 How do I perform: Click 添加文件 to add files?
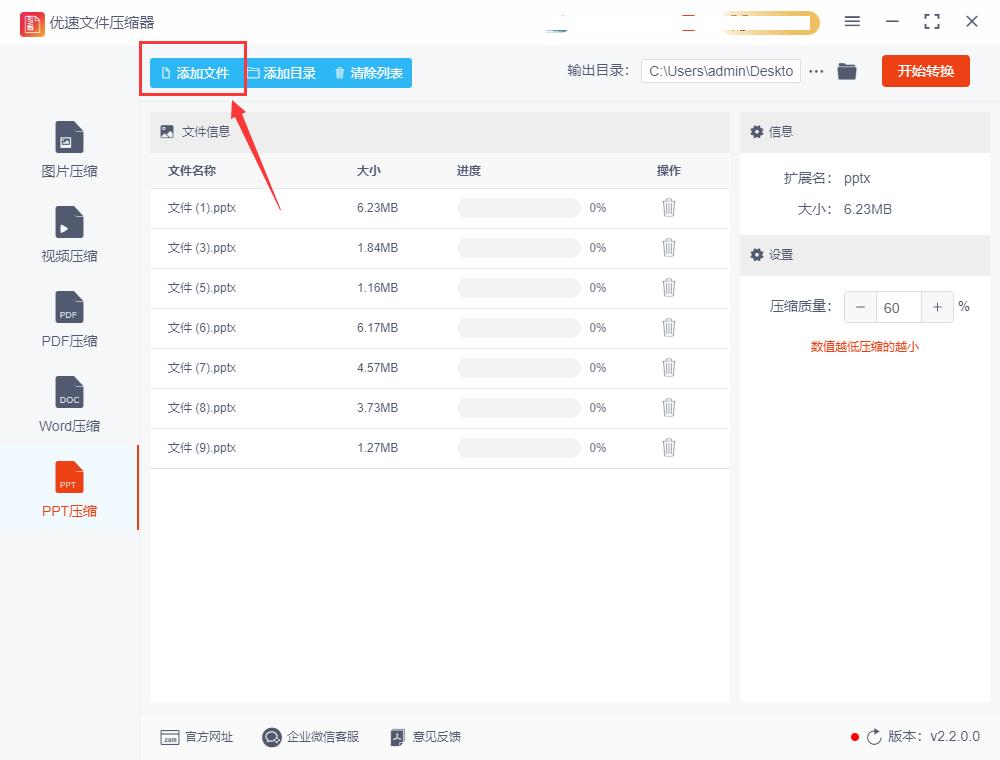(192, 71)
